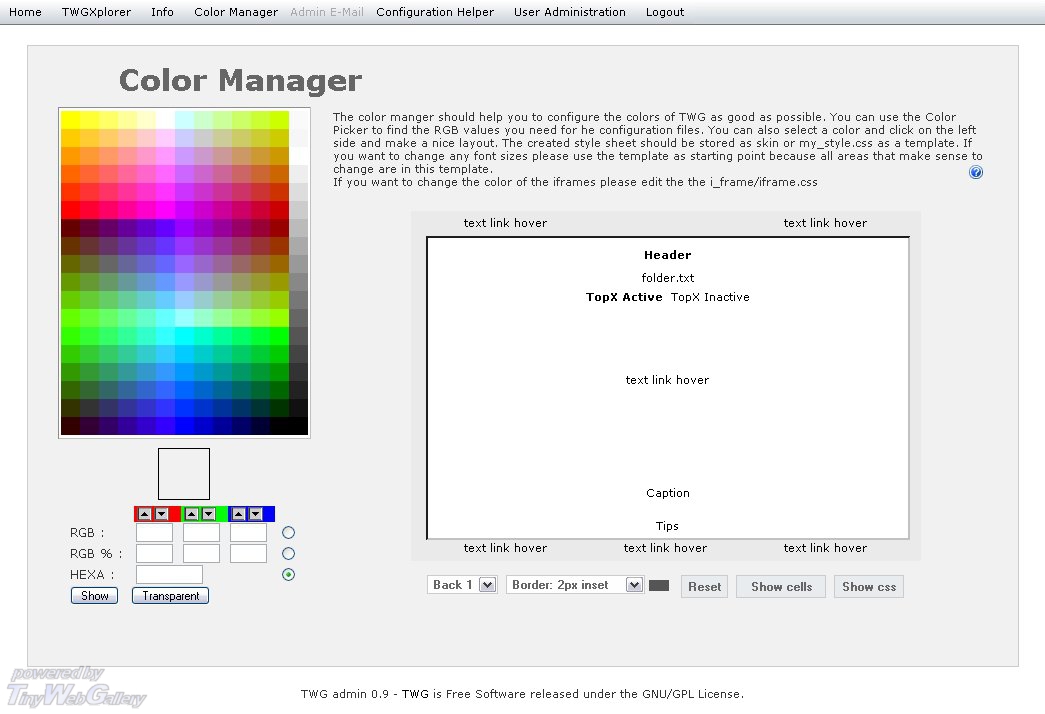The width and height of the screenshot is (1045, 714).
Task: Click the Show css button
Action: [x=869, y=587]
